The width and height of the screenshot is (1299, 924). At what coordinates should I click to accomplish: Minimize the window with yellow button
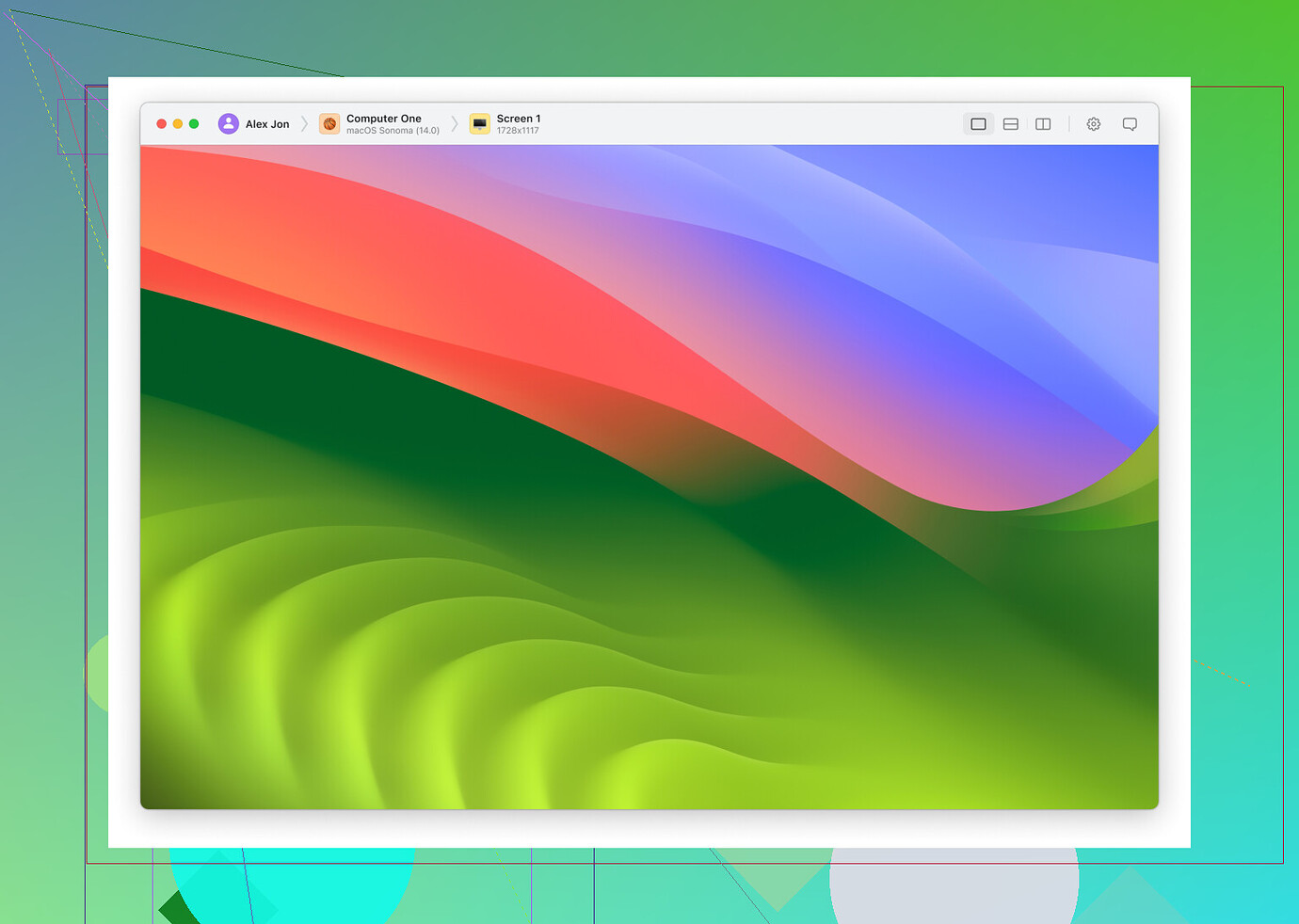pos(178,124)
